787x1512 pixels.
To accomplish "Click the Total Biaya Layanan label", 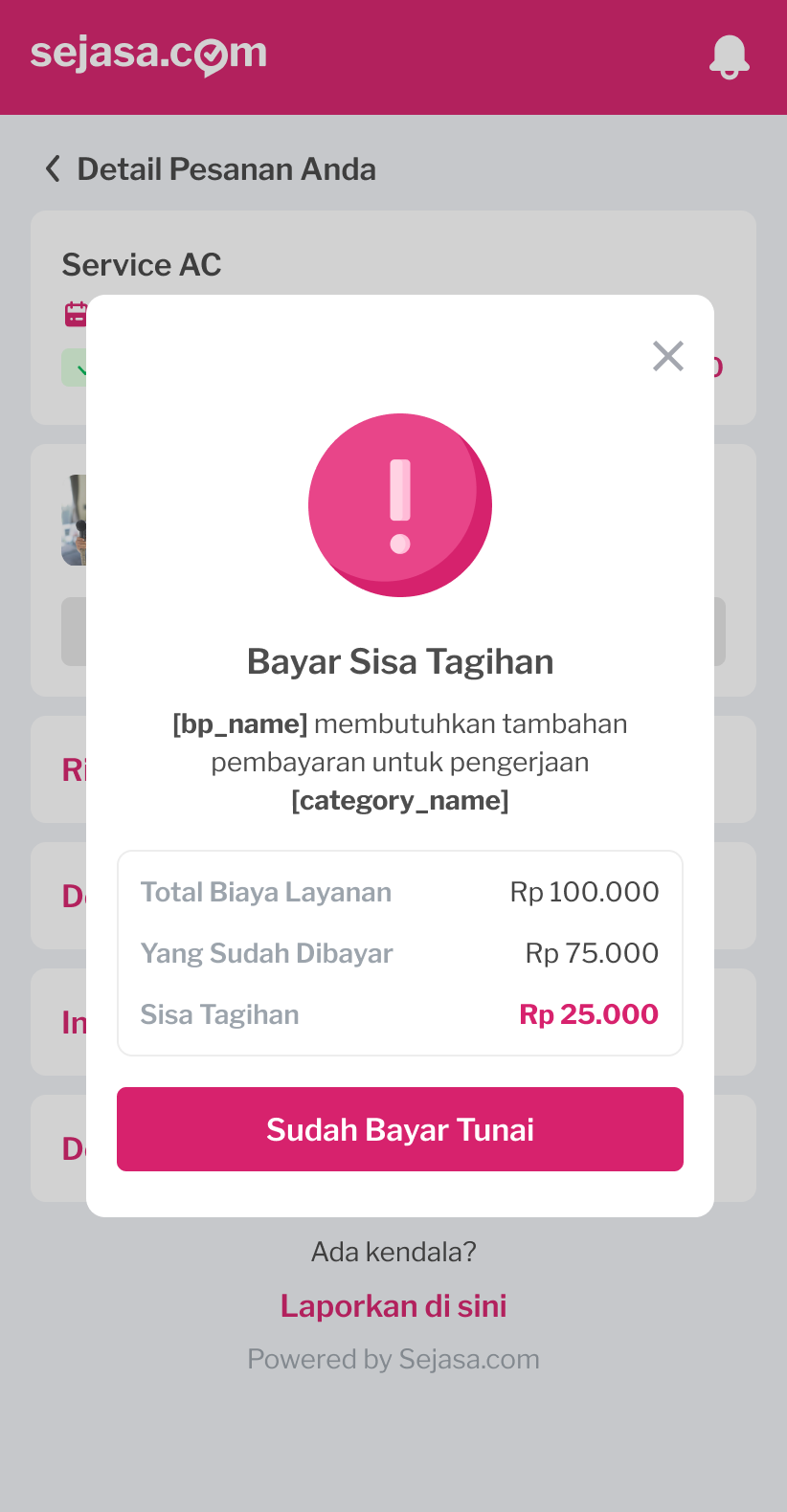I will 266,892.
